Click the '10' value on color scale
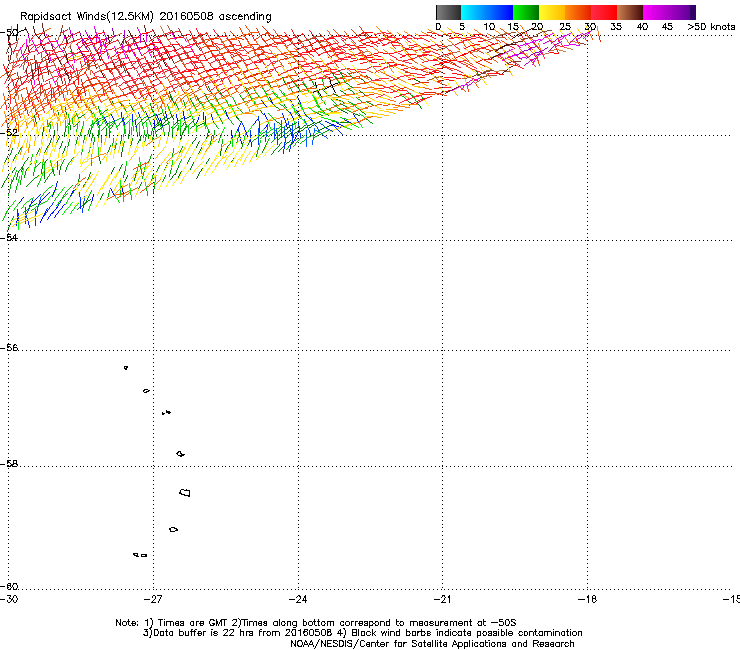The width and height of the screenshot is (740, 650). coord(489,27)
